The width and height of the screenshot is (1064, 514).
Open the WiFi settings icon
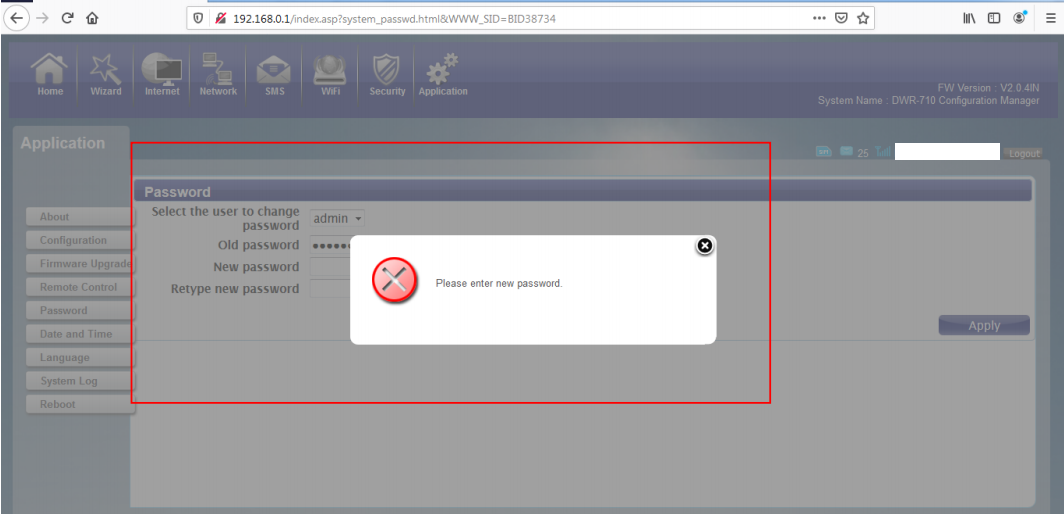330,75
